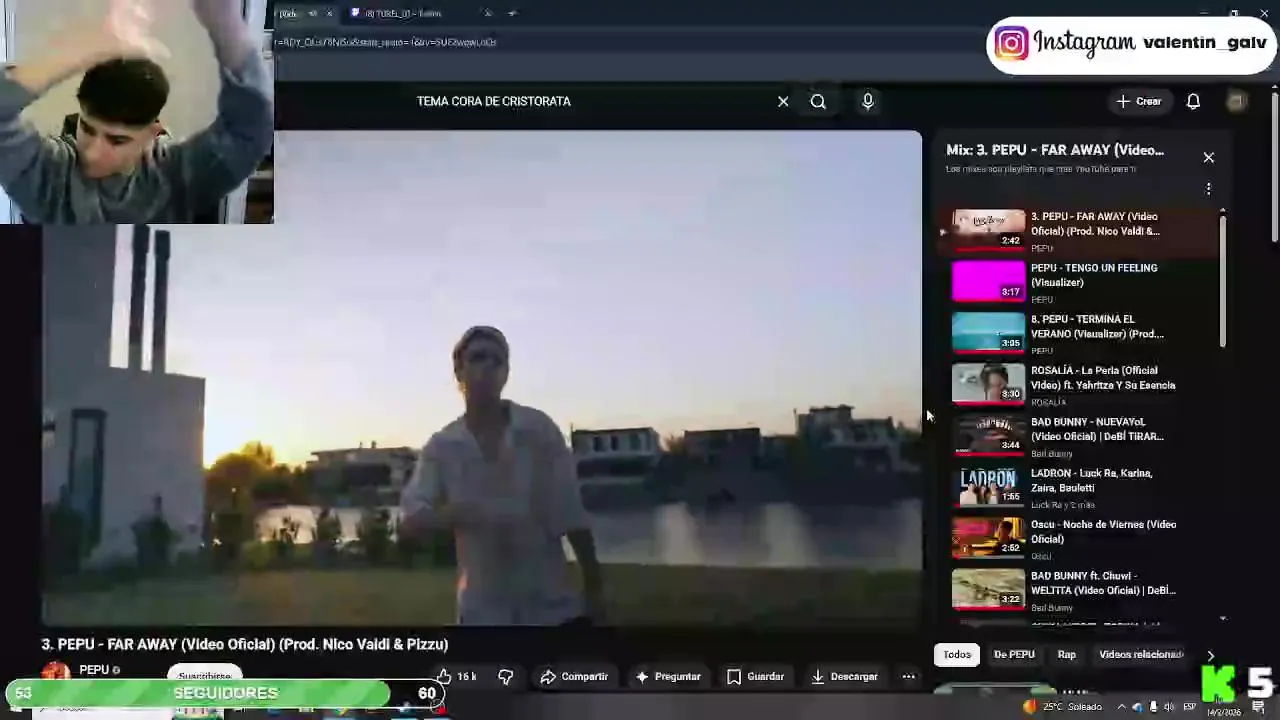Screen dimensions: 1280x720
Task: Play PEPU - TENGO UN FEELING thumbnail
Action: pos(988,281)
